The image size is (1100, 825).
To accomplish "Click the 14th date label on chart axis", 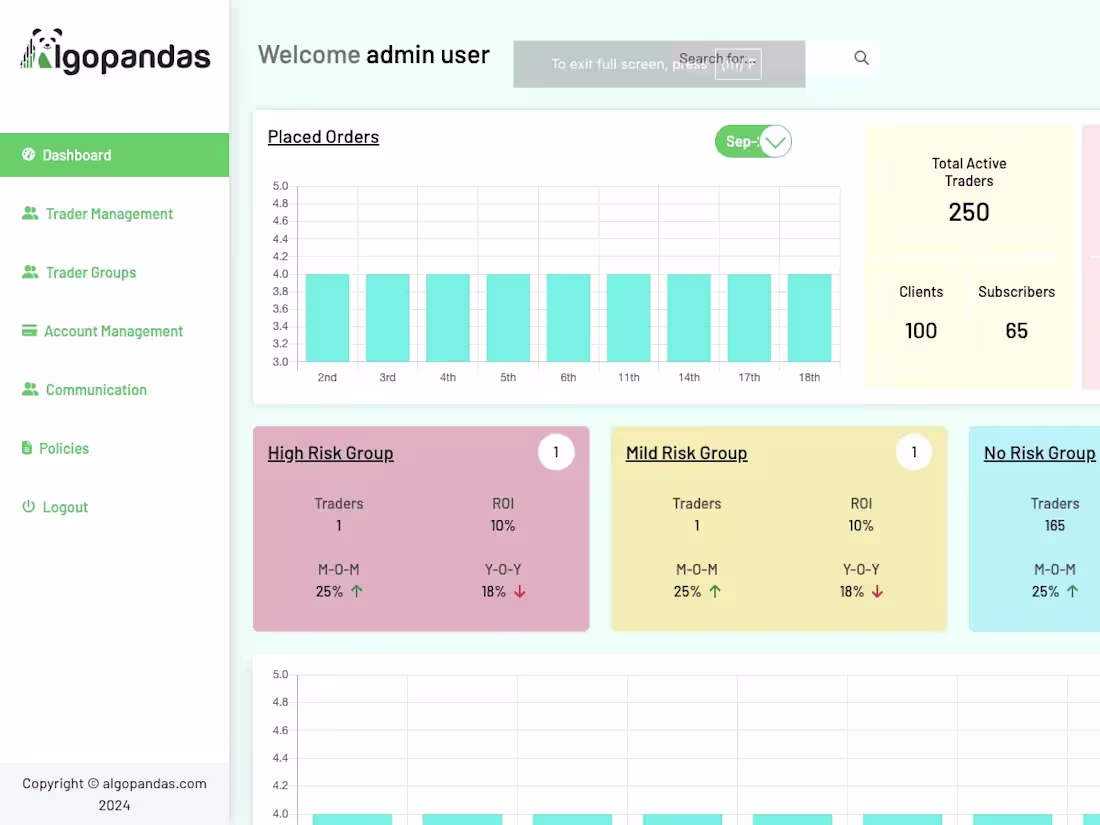I will (689, 377).
